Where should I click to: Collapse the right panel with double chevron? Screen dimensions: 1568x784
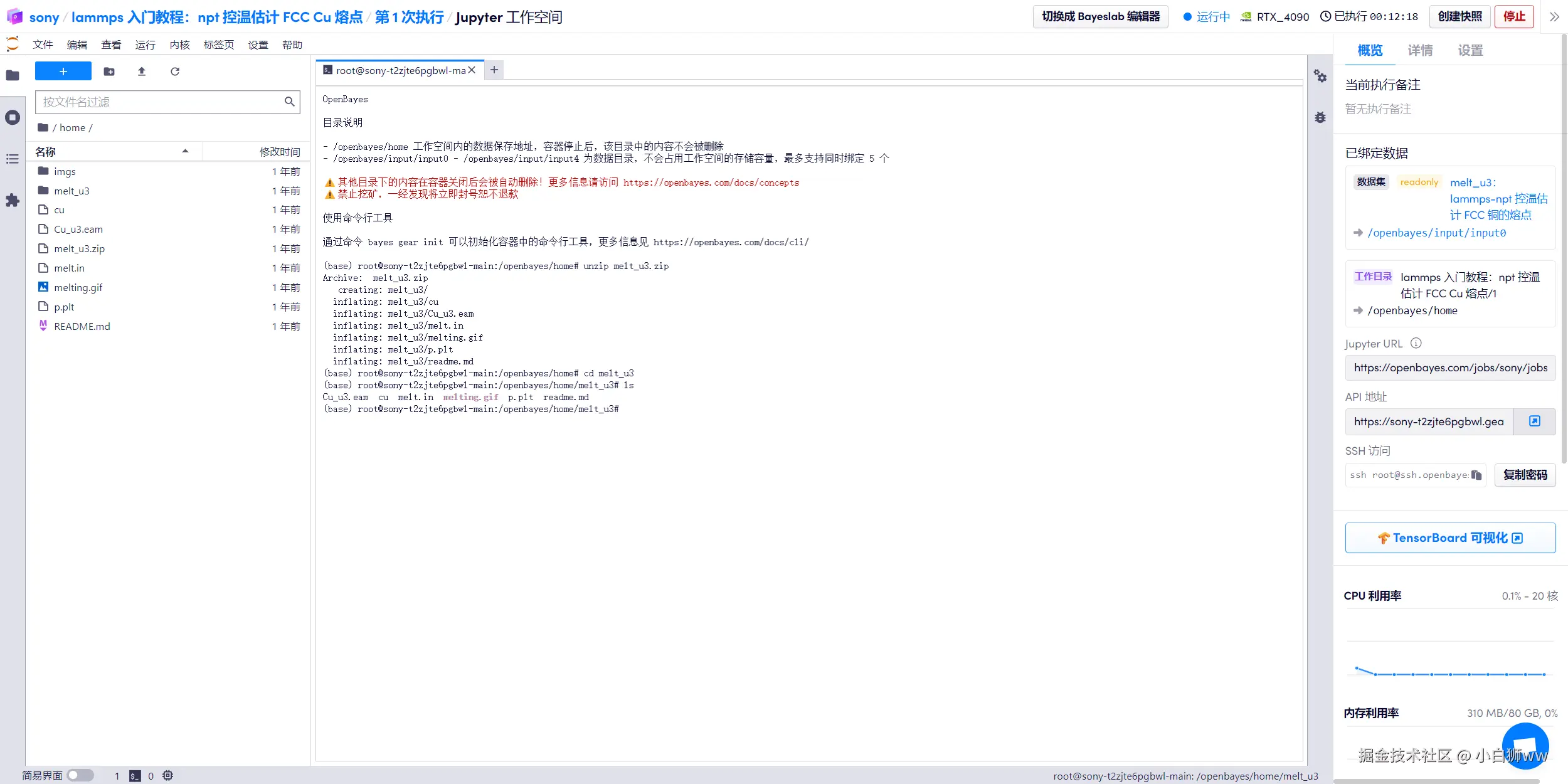1554,17
